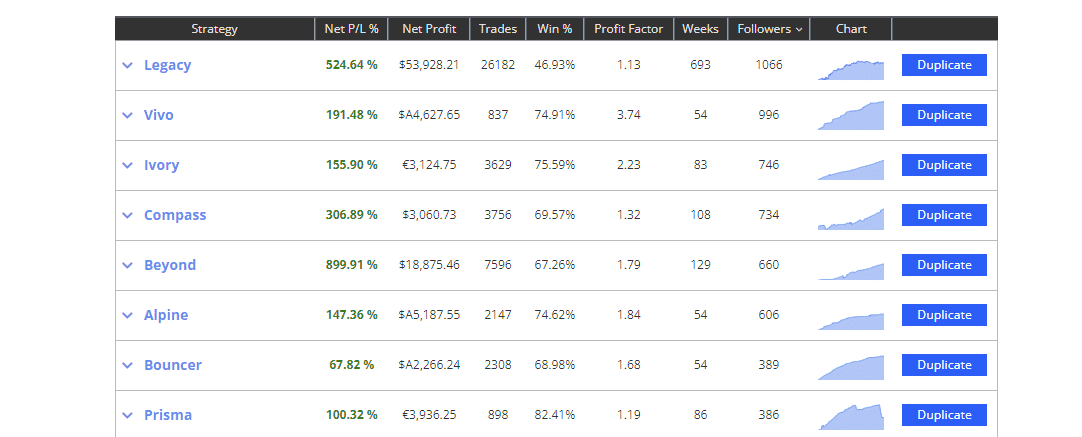The image size is (1082, 437).
Task: Duplicate the Compass strategy
Action: point(944,215)
